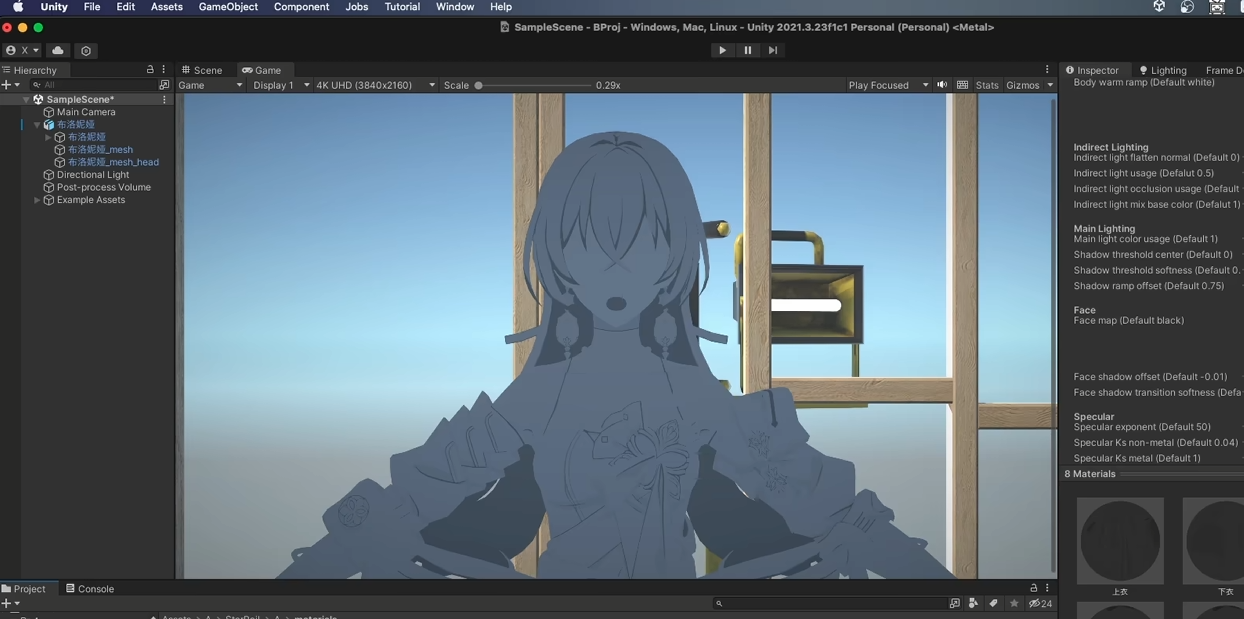Open the cloud services icon
This screenshot has width=1244, height=619.
(58, 50)
